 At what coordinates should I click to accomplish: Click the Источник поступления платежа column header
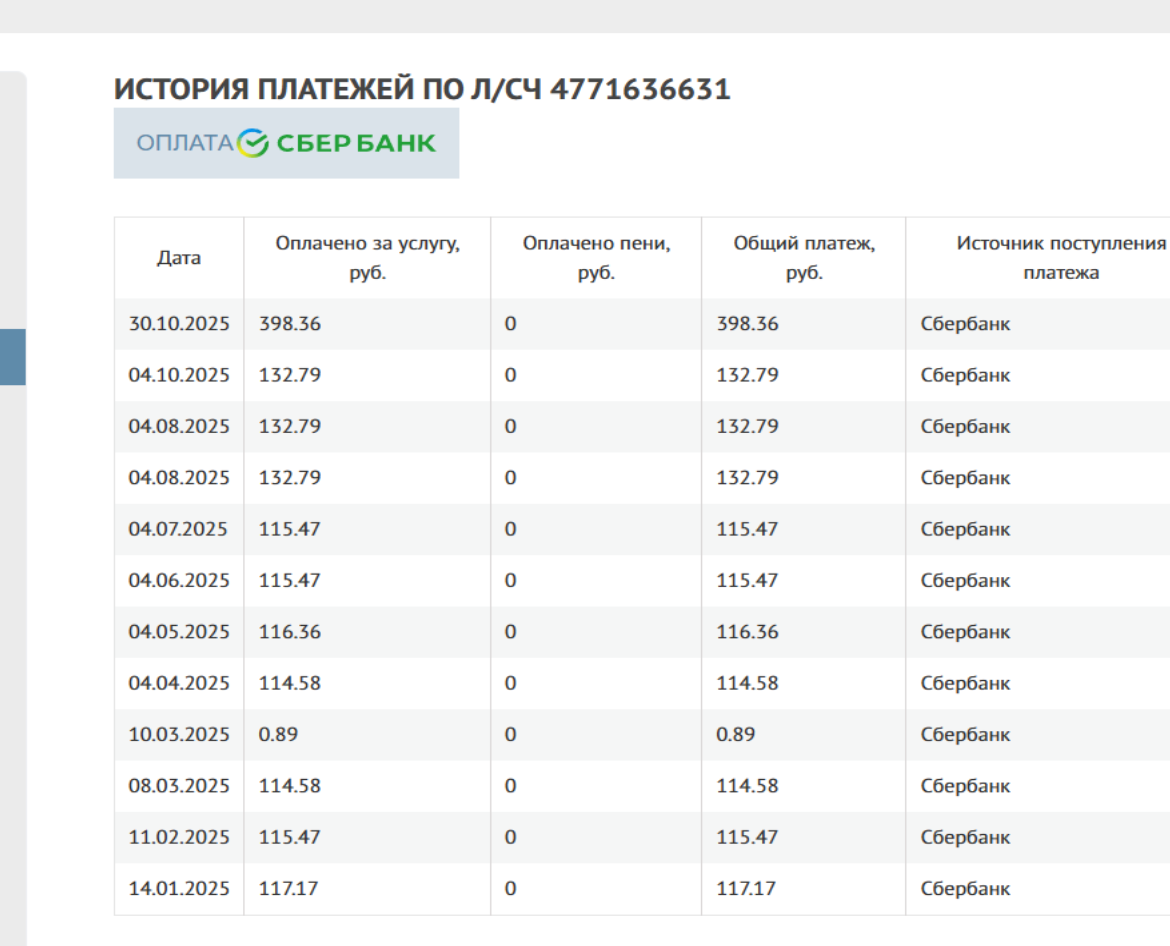(1060, 258)
